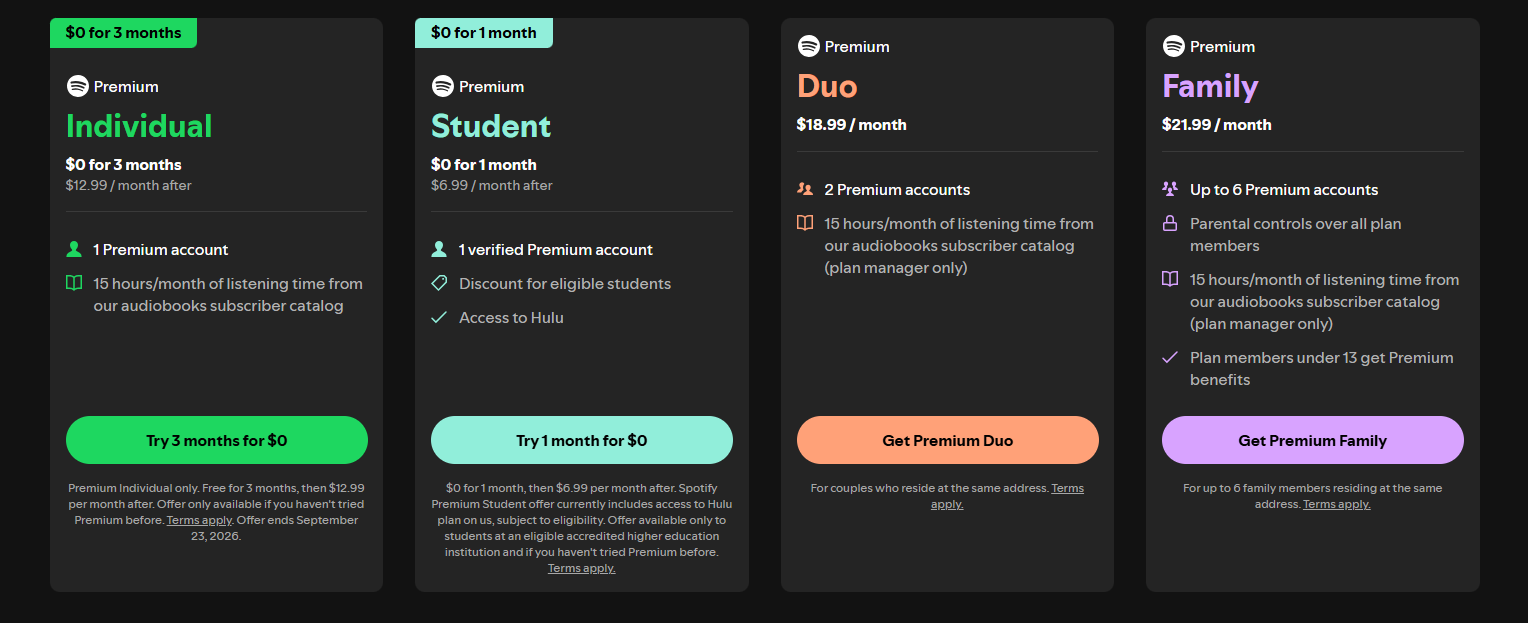The image size is (1528, 623).
Task: Click the lock icon for Parental controls
Action: pos(1170,224)
